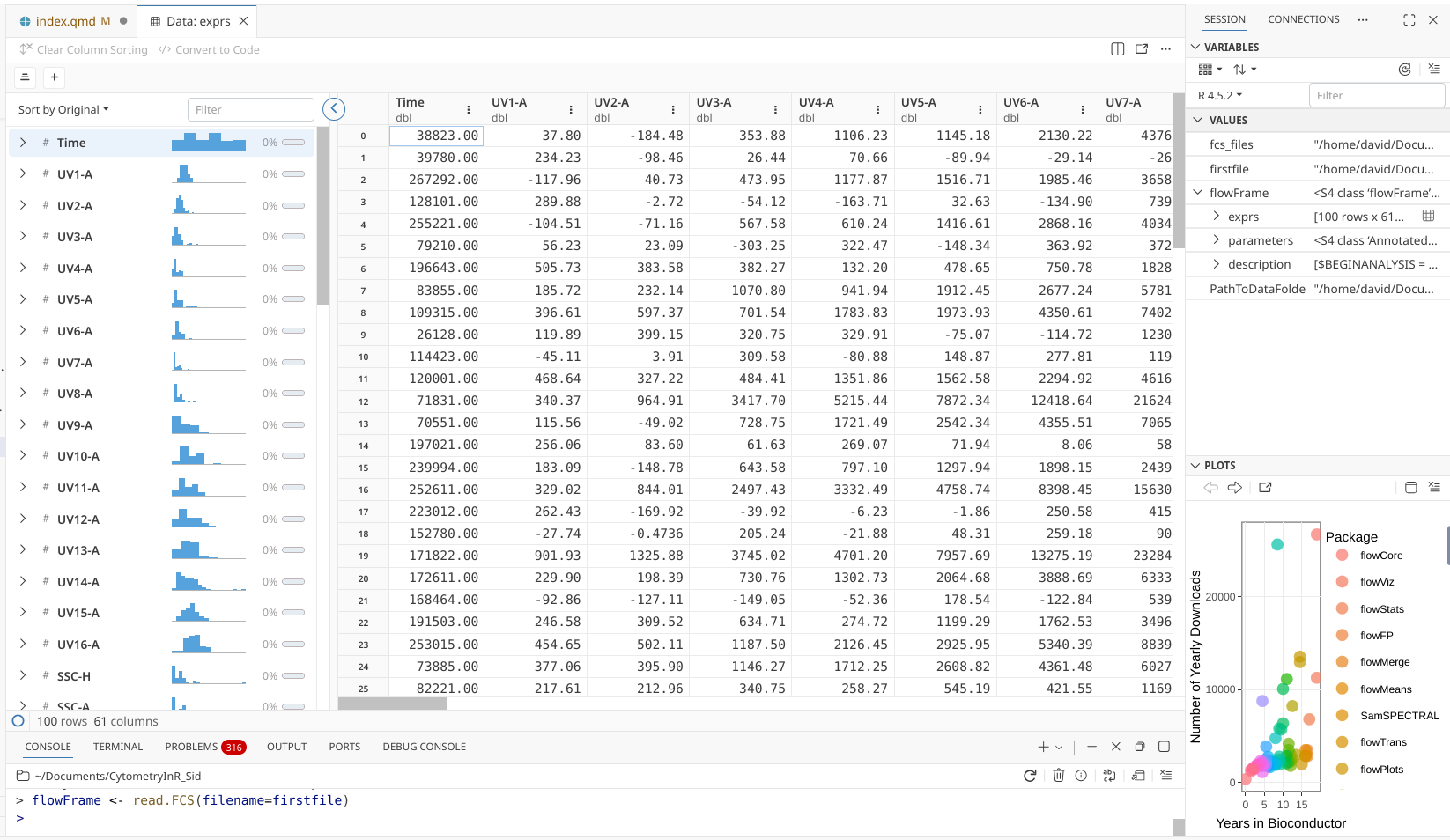This screenshot has width=1450, height=840.
Task: Switch to the Terminal tab
Action: coord(118,747)
